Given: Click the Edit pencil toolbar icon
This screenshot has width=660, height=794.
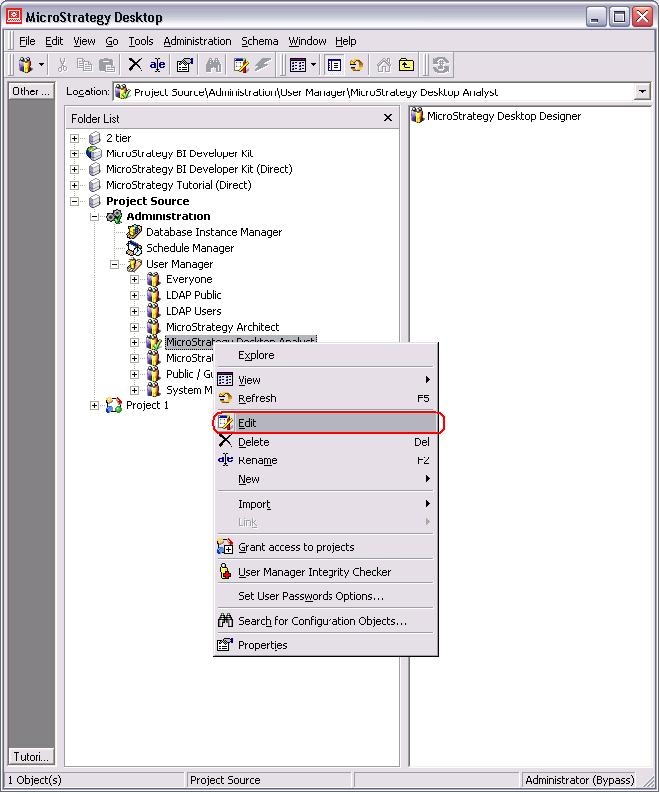Looking at the screenshot, I should (241, 65).
